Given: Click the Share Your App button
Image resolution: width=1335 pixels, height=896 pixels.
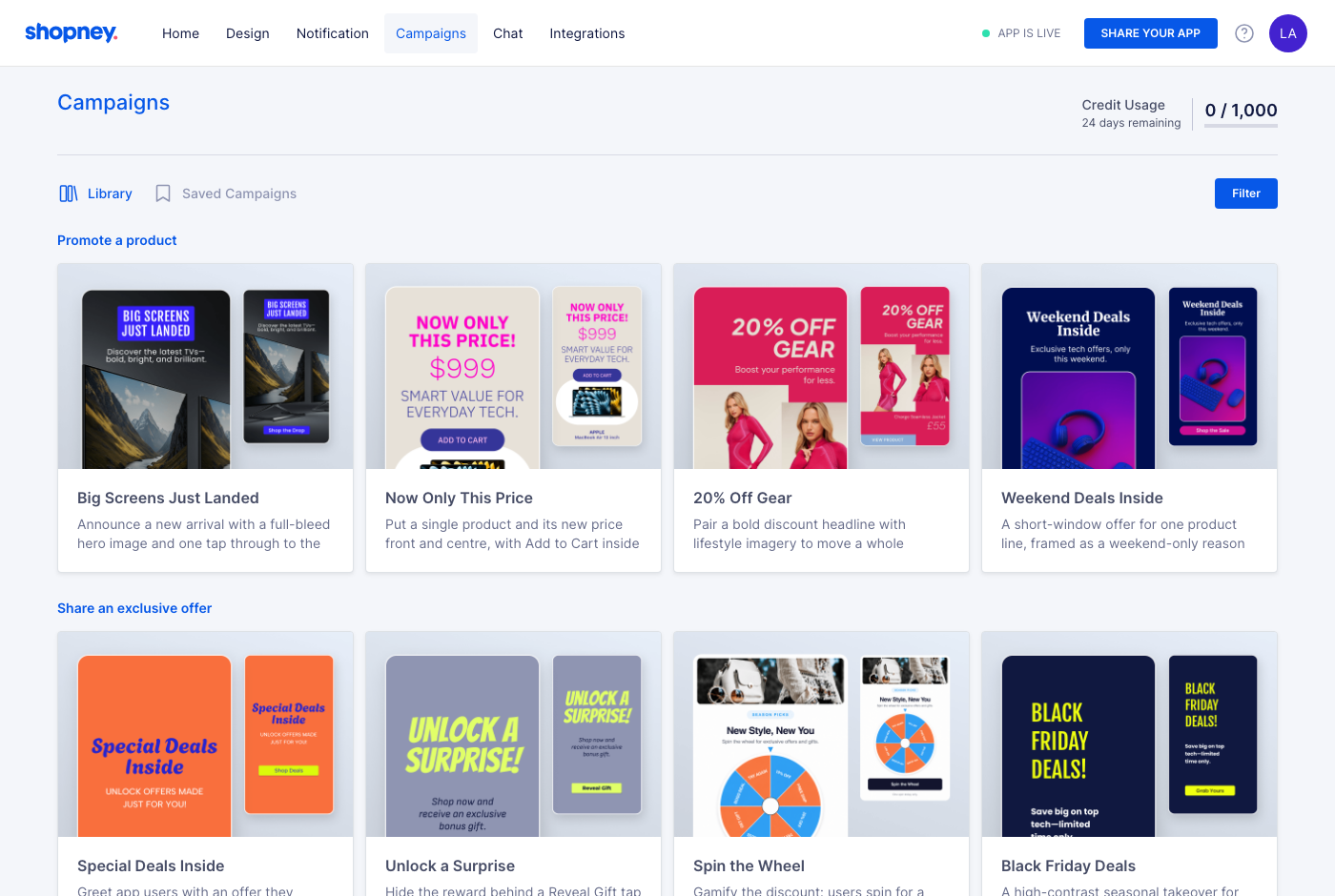Looking at the screenshot, I should pos(1151,33).
